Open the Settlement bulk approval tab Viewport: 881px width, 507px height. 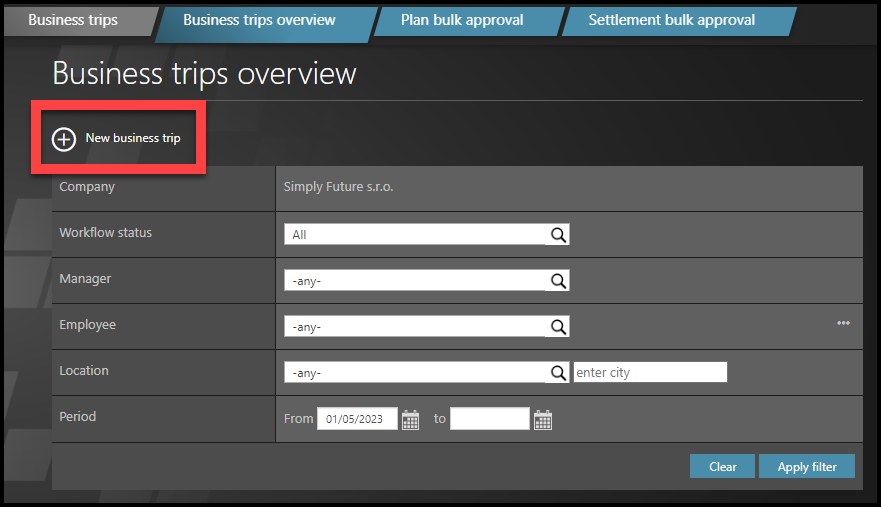tap(672, 21)
